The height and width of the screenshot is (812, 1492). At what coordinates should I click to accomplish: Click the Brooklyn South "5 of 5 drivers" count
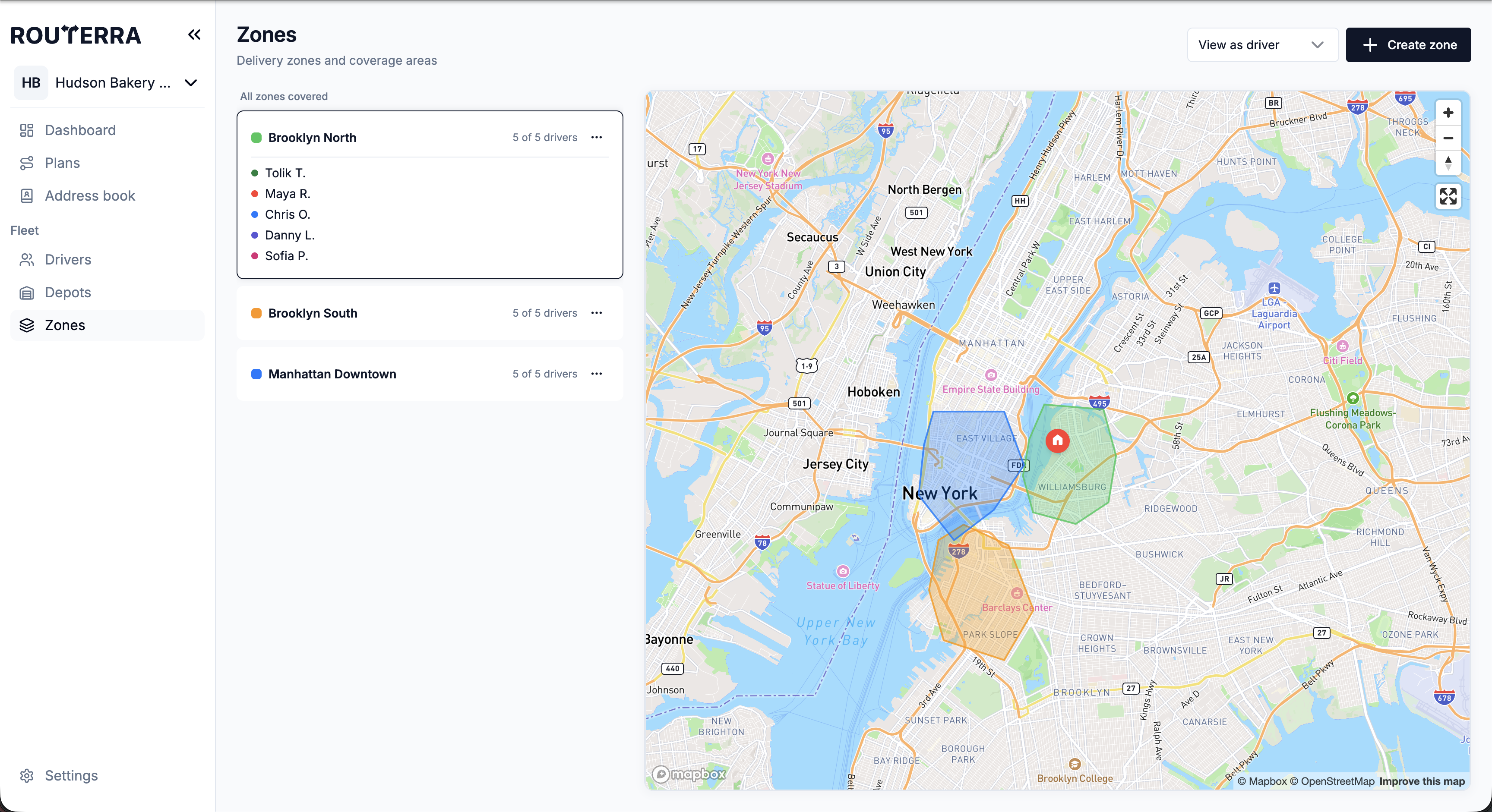544,313
